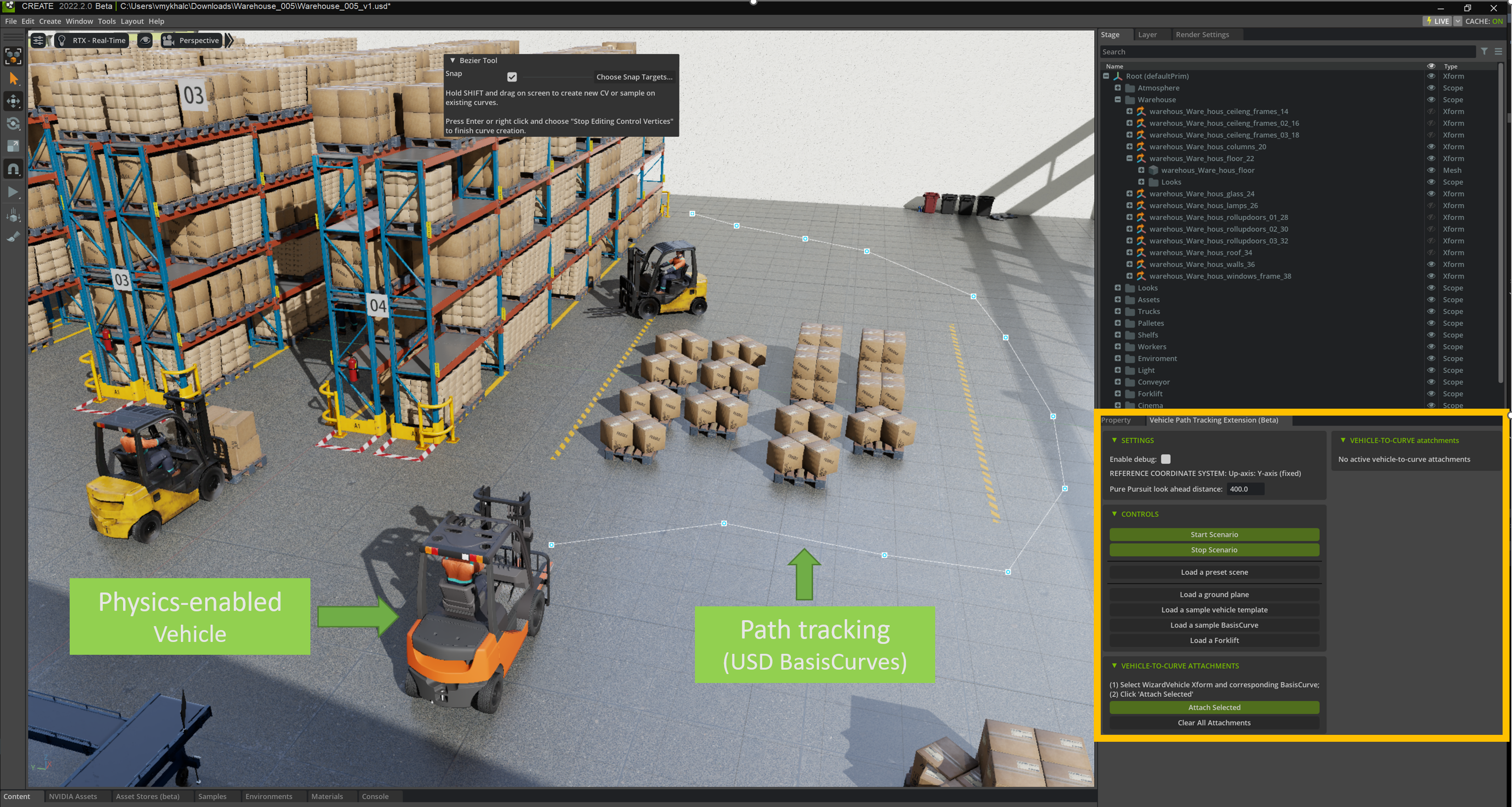Switch to the Render Settings tab
Viewport: 1512px width, 807px height.
click(x=1202, y=35)
